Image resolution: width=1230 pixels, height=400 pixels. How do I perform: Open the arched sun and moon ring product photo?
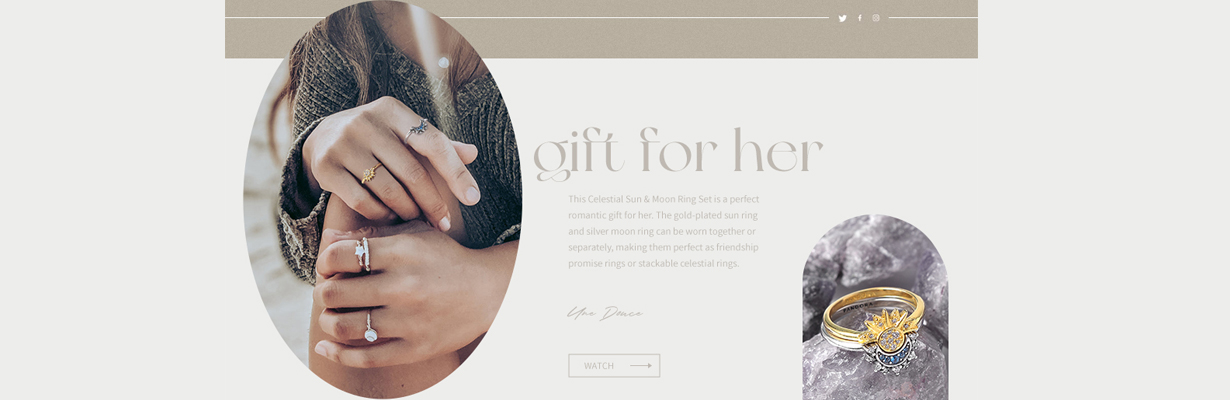pyautogui.click(x=875, y=308)
